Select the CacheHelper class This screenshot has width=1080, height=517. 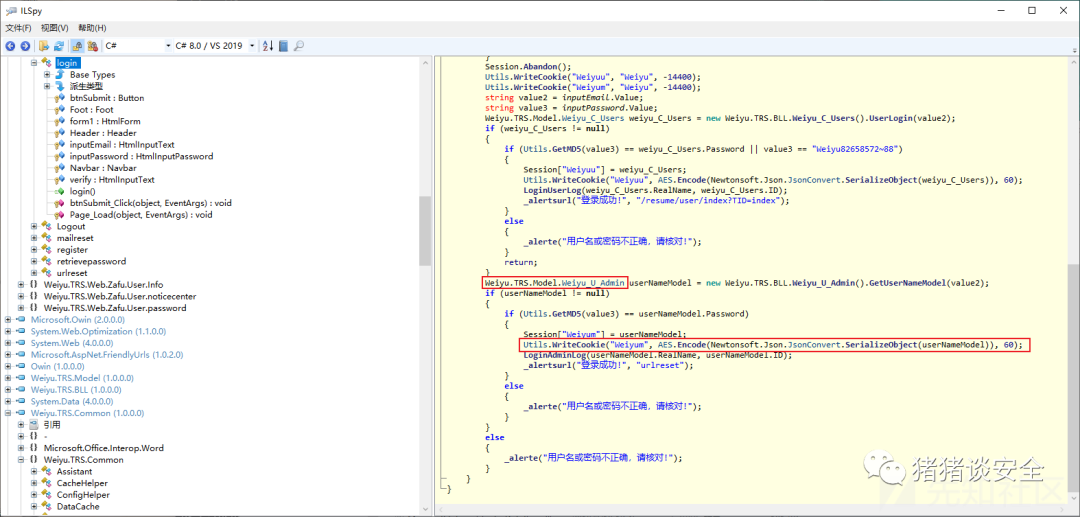(82, 483)
